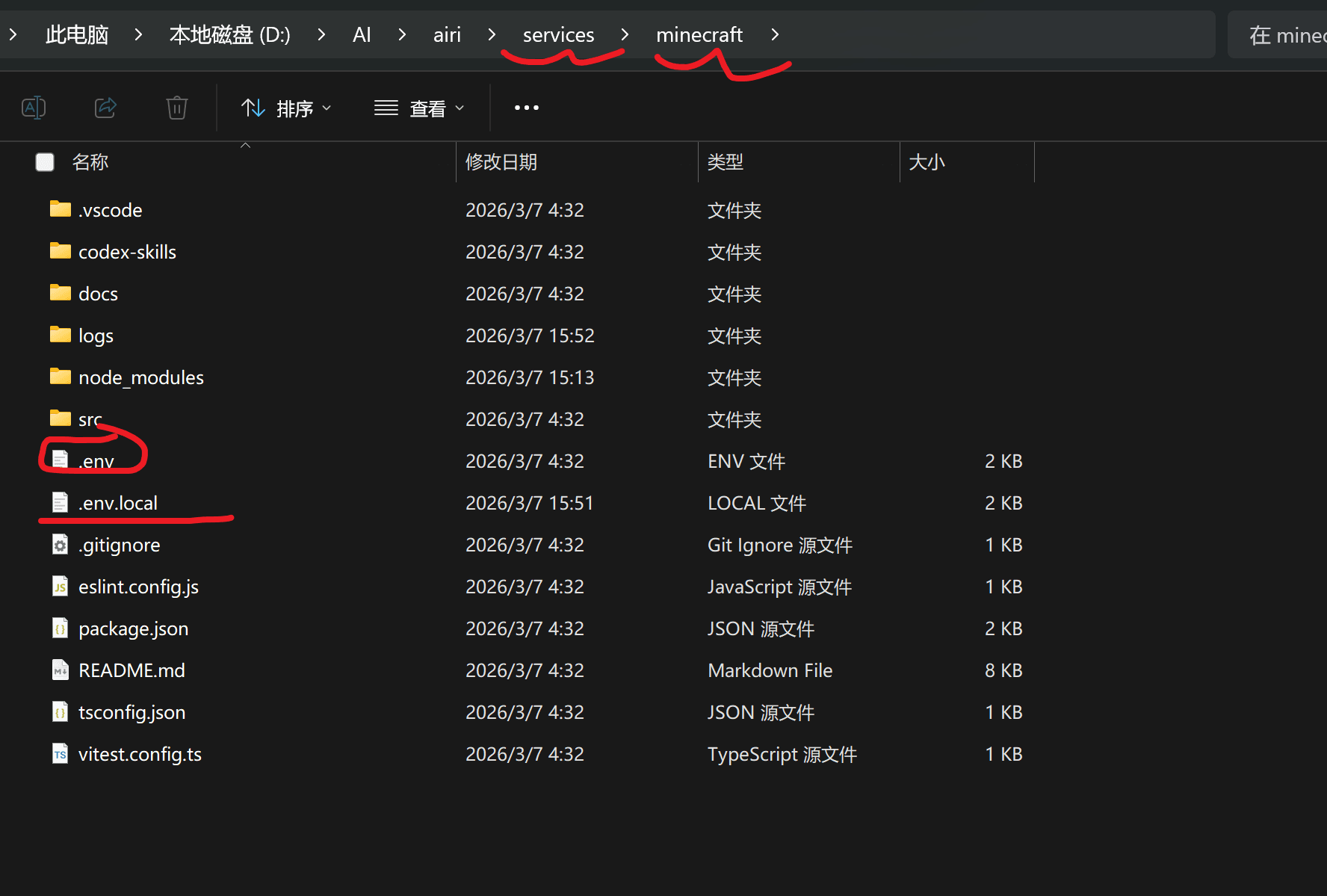The height and width of the screenshot is (896, 1327).
Task: Select the .gitignore gear file icon
Action: click(x=61, y=545)
